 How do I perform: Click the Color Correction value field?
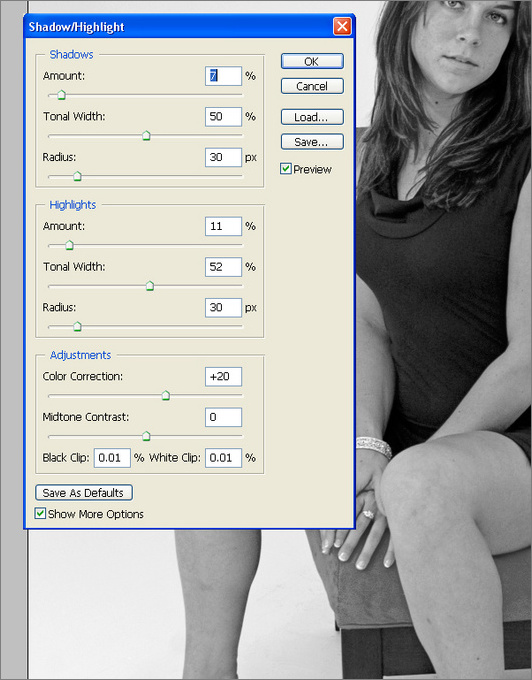223,376
